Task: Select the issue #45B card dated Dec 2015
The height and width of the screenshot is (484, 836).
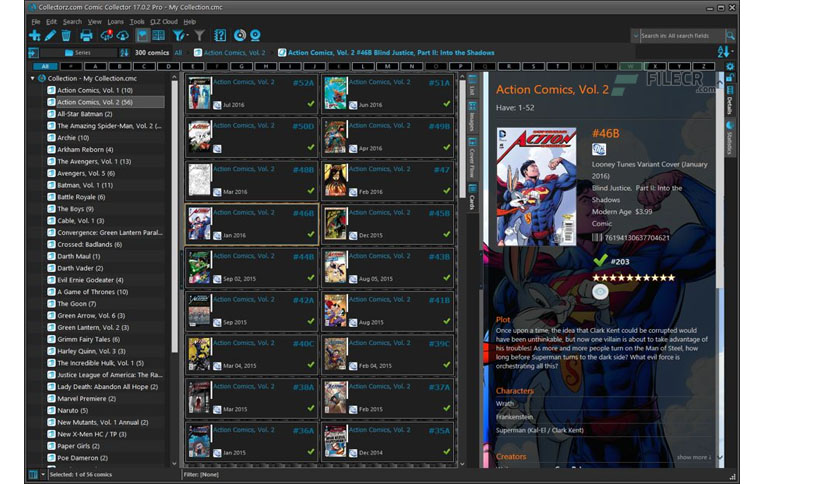Action: pyautogui.click(x=388, y=224)
